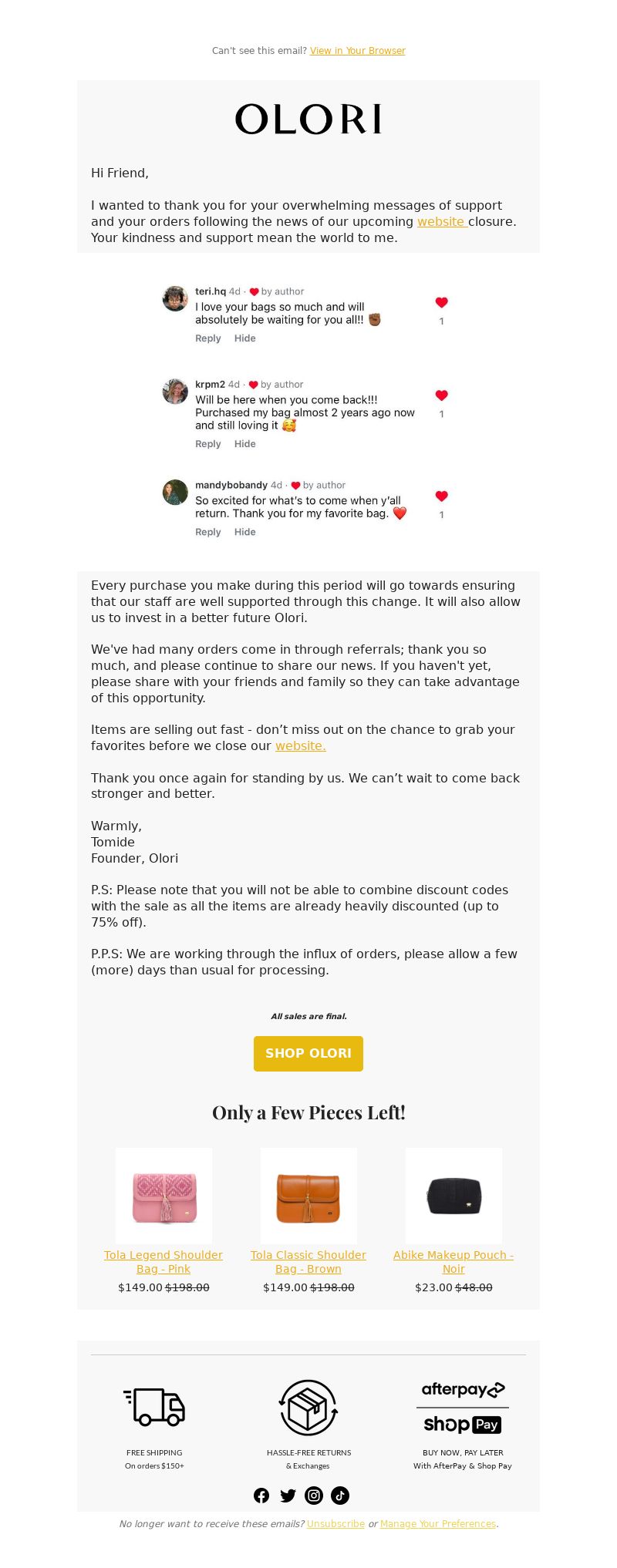The width and height of the screenshot is (617, 1568).
Task: Open Abike Makeup Pouch - Noir link
Action: tap(453, 1262)
